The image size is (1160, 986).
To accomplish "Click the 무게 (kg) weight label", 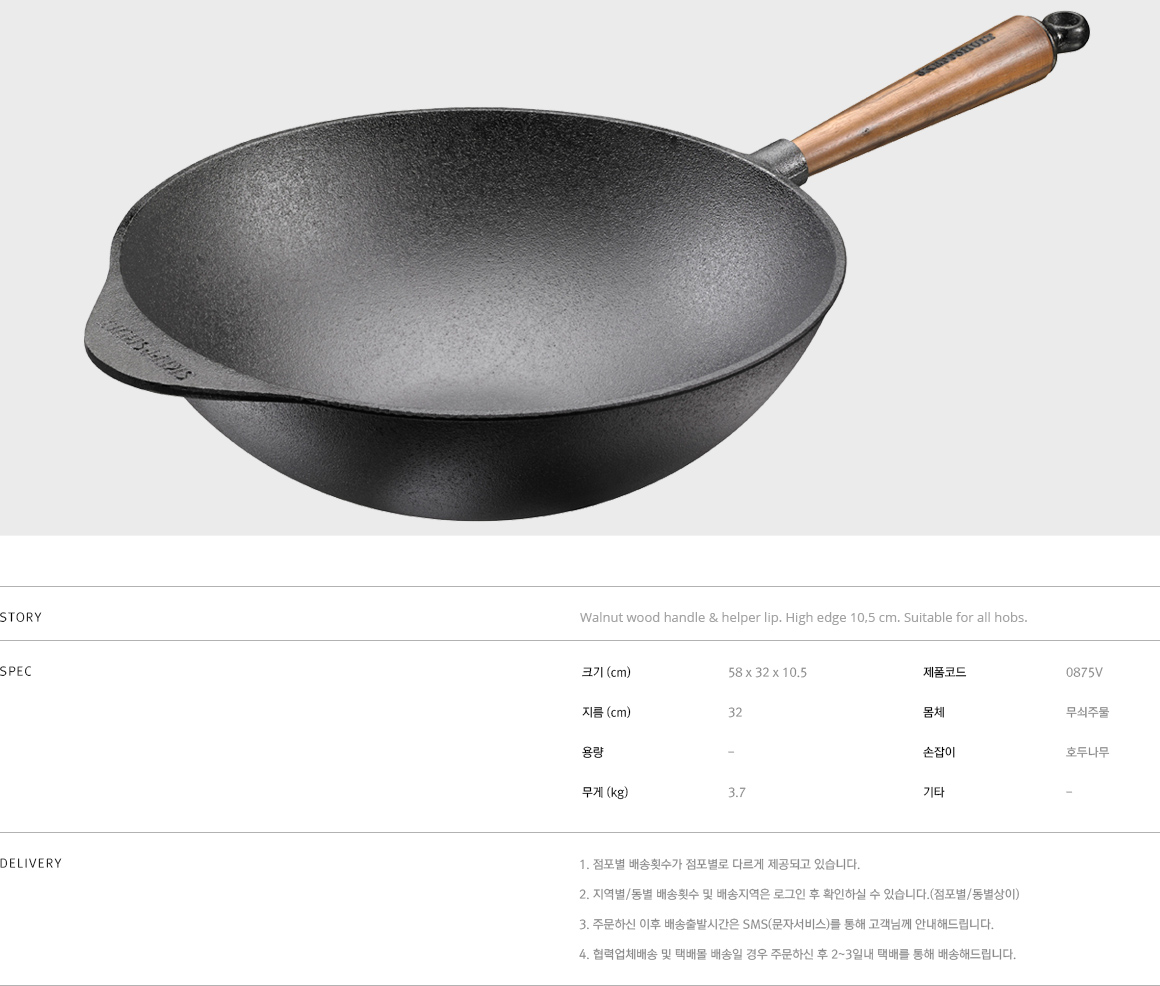I will click(604, 792).
